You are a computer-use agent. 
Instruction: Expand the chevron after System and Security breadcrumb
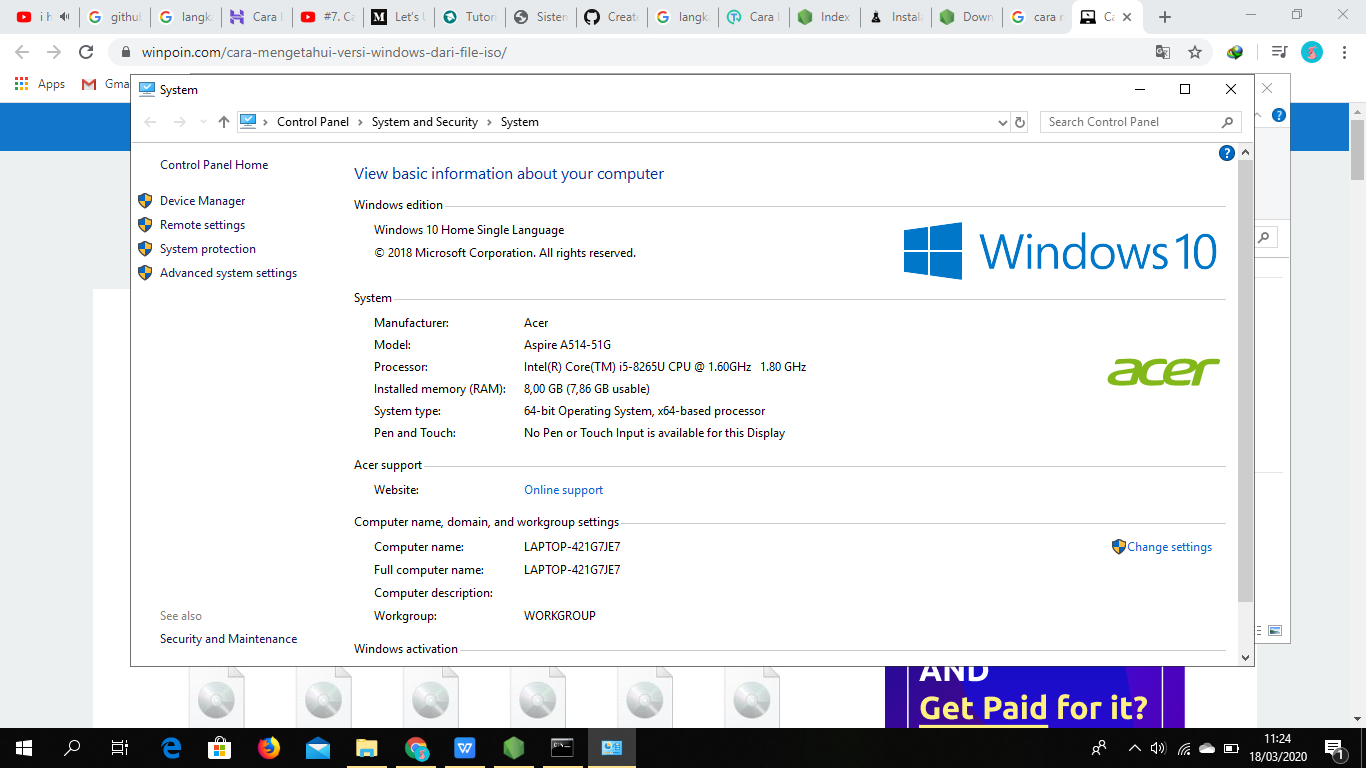[x=489, y=122]
